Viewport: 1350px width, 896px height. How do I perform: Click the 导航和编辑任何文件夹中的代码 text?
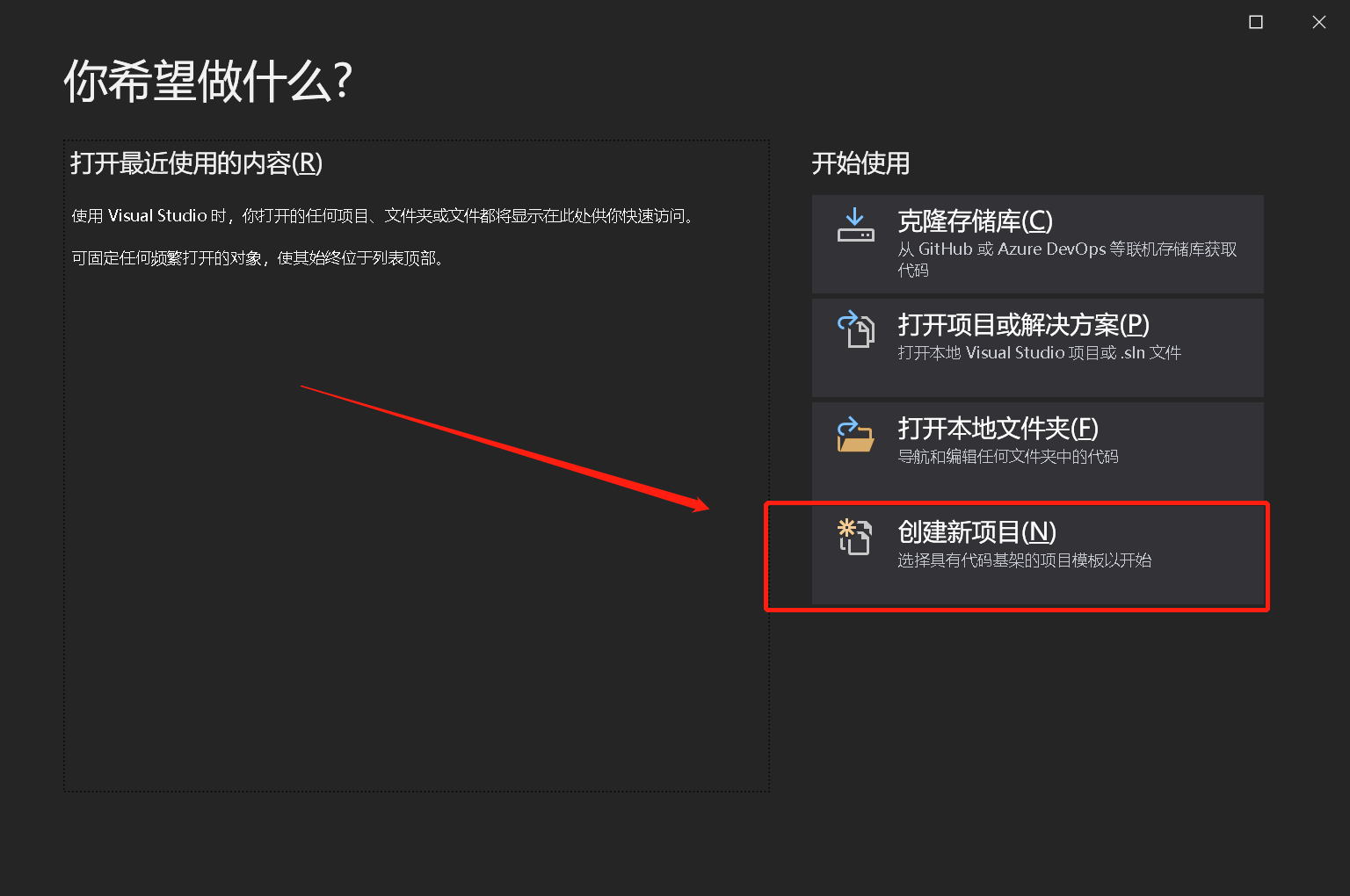tap(1008, 456)
